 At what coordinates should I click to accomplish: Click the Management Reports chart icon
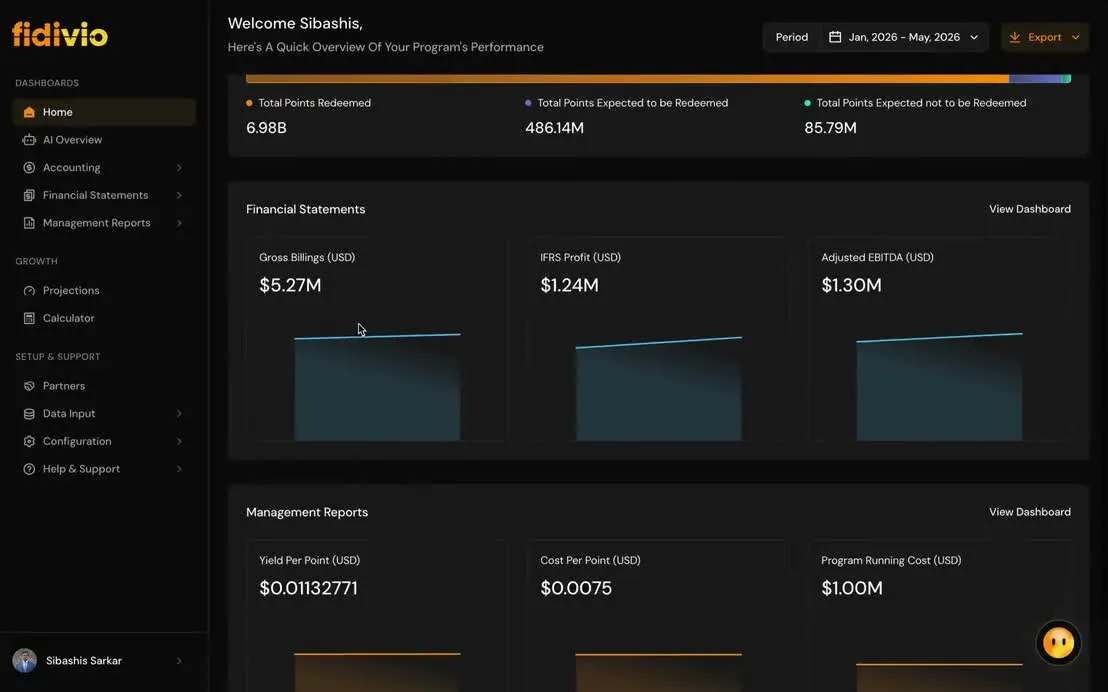29,223
